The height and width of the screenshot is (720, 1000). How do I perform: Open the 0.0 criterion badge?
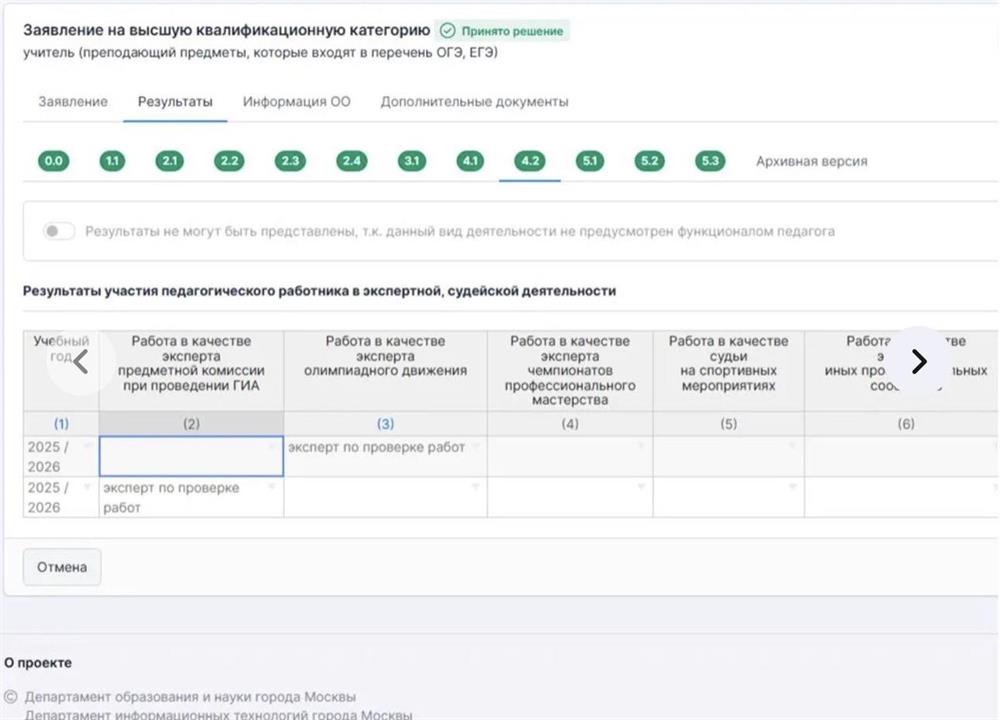[54, 161]
